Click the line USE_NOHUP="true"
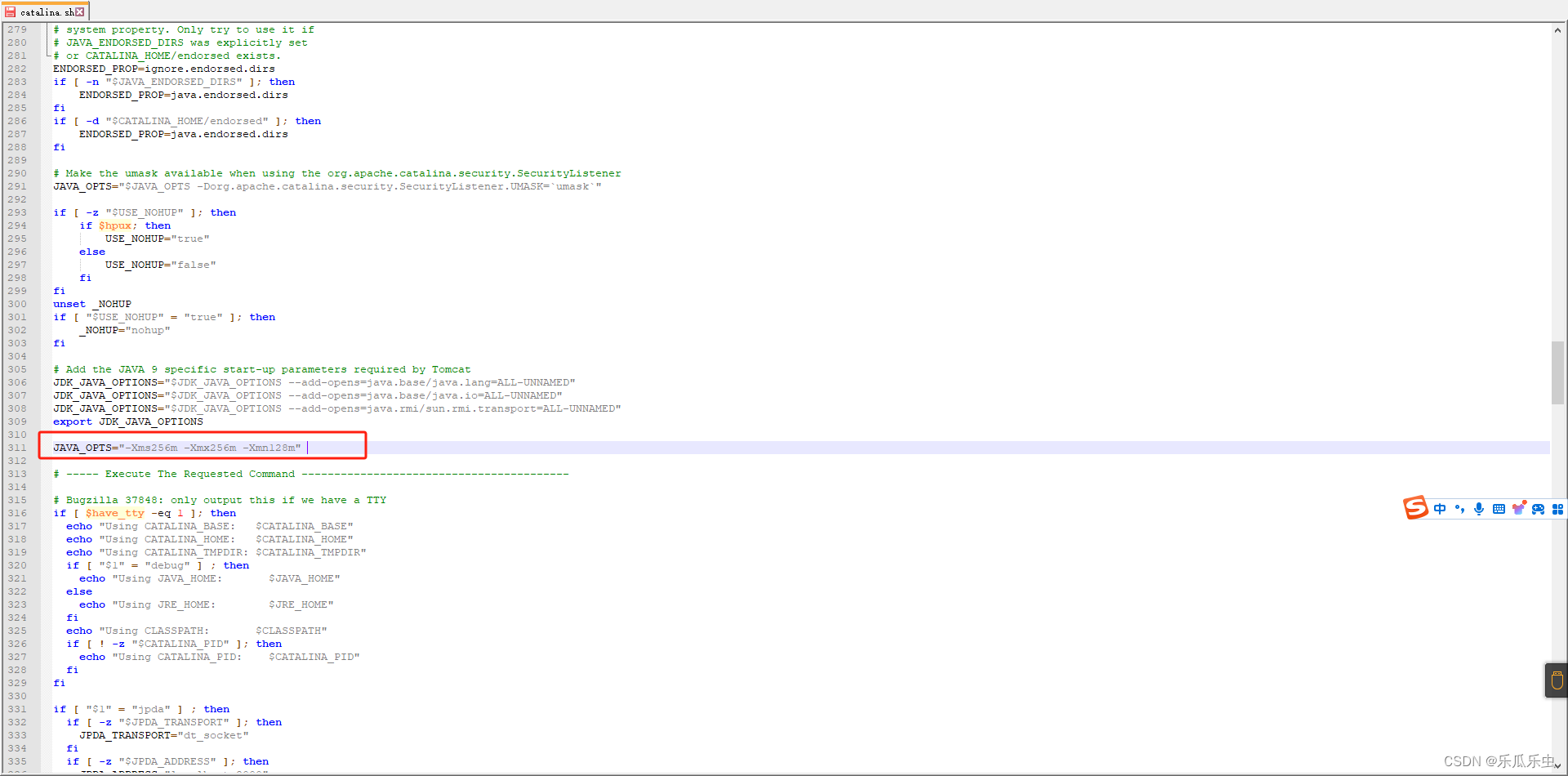The image size is (1568, 776). pos(158,239)
